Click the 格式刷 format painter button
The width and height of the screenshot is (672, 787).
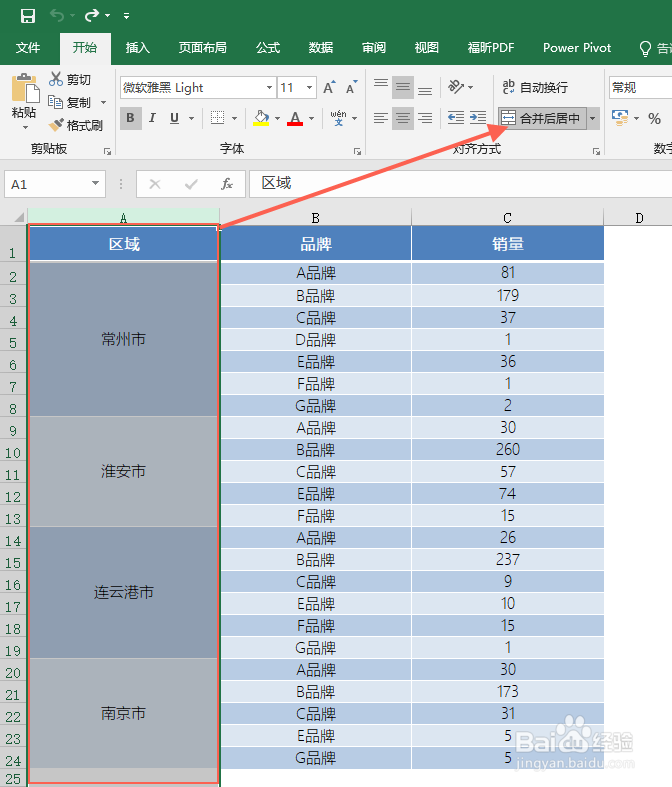pos(76,125)
